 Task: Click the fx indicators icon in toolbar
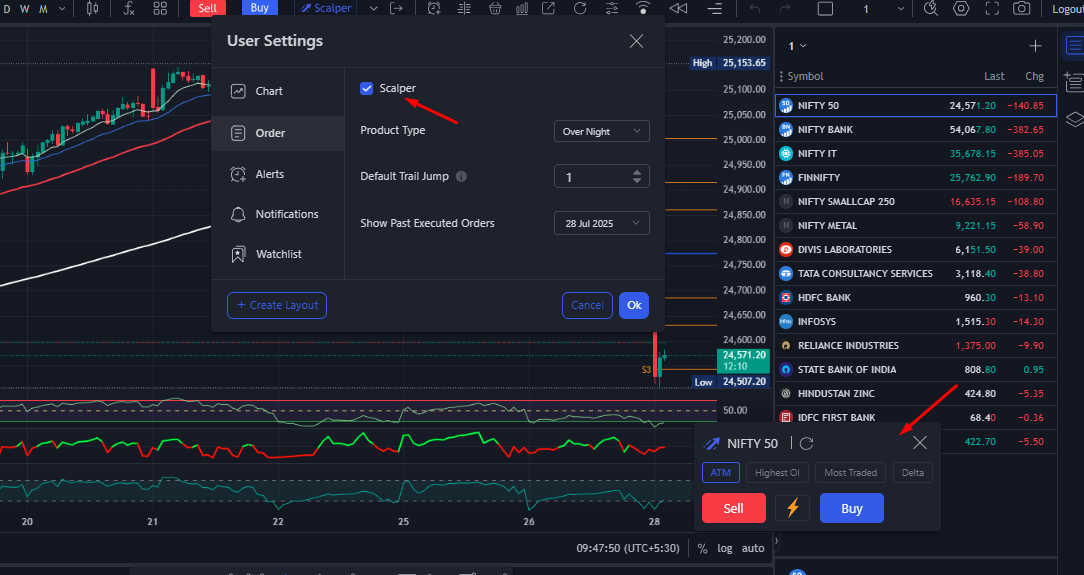coord(129,8)
